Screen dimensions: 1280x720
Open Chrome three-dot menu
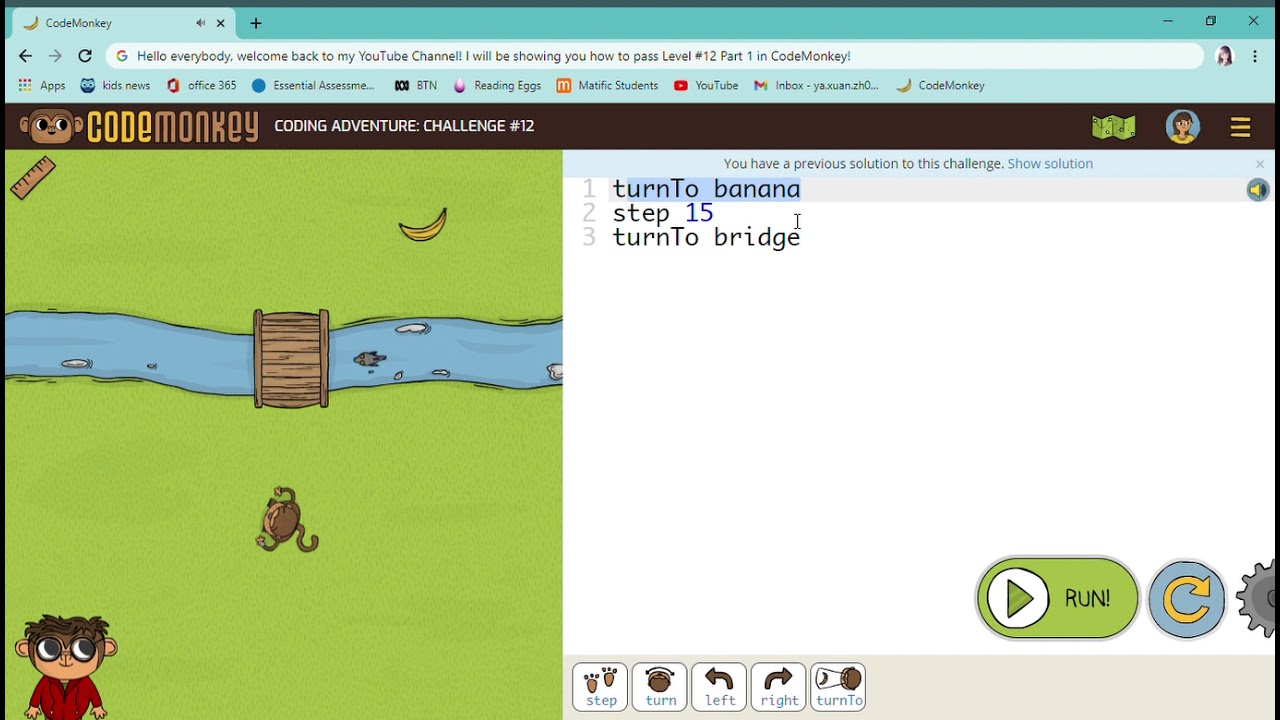click(1255, 56)
